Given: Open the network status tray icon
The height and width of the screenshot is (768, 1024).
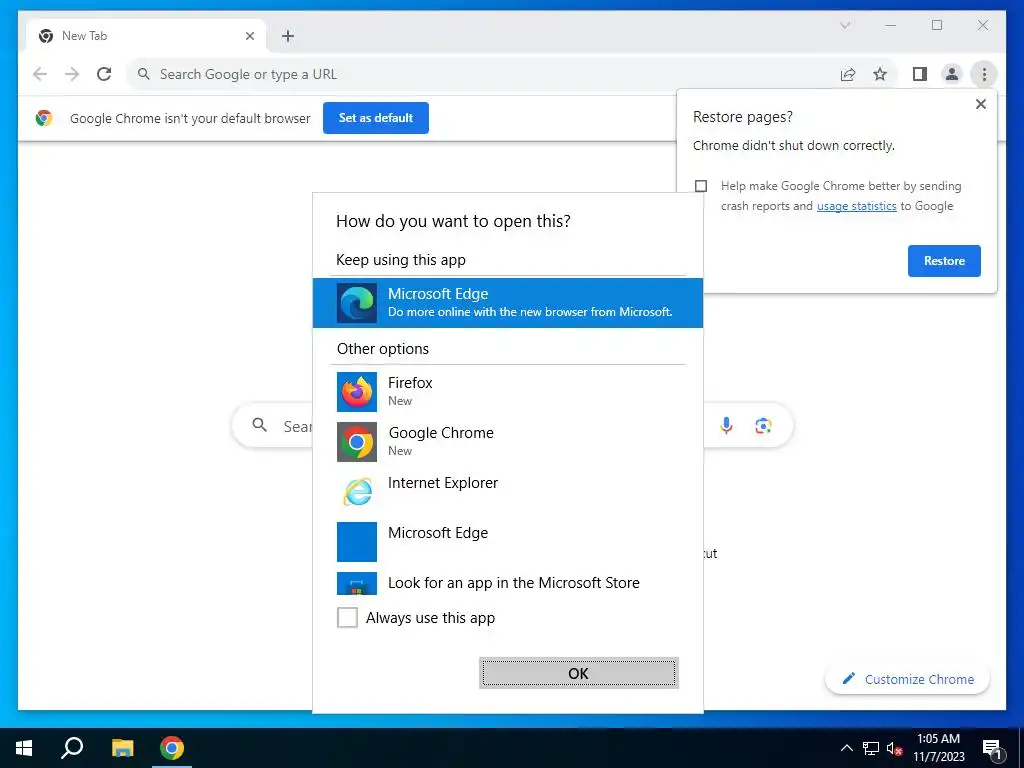Looking at the screenshot, I should pos(871,748).
